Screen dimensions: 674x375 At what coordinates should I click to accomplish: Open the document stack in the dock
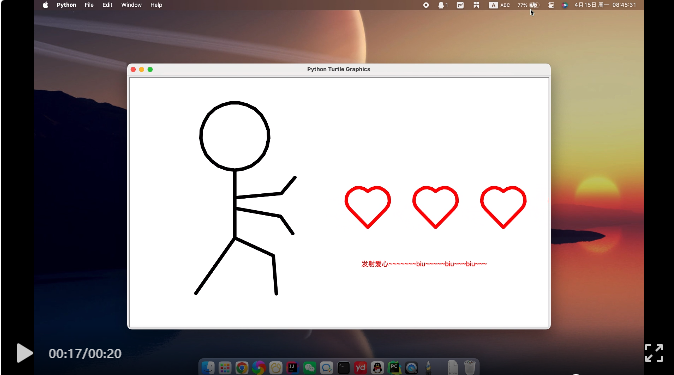pyautogui.click(x=453, y=368)
